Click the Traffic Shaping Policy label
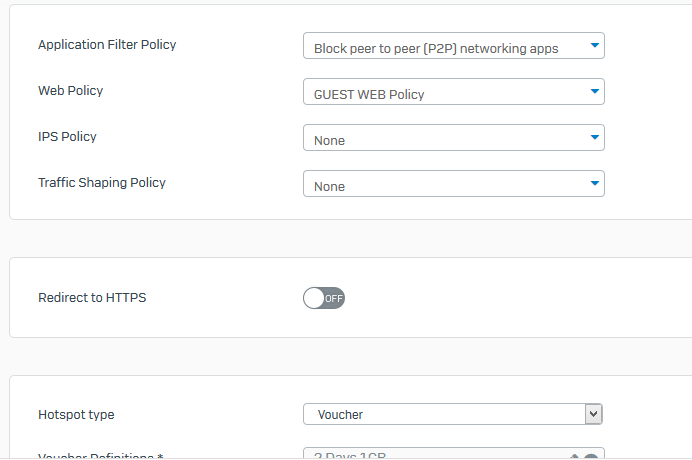 click(x=102, y=183)
